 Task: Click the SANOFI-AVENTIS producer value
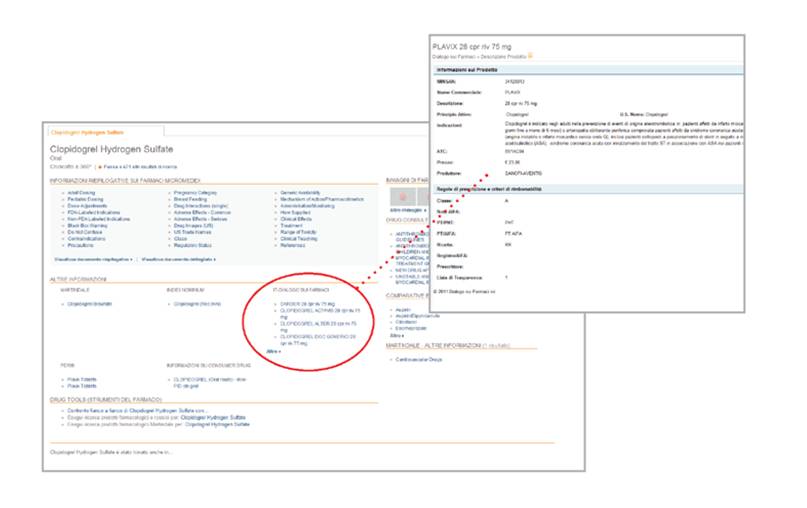(x=523, y=173)
